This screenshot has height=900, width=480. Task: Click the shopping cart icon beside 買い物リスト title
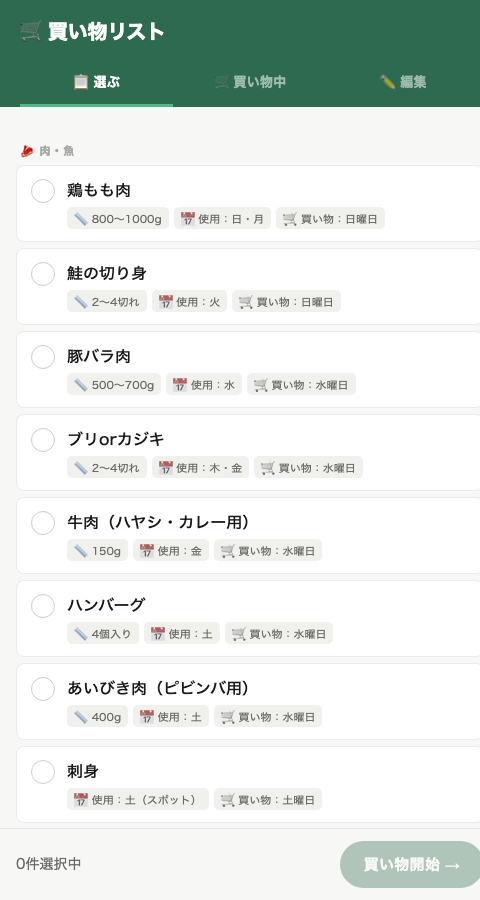click(x=30, y=32)
